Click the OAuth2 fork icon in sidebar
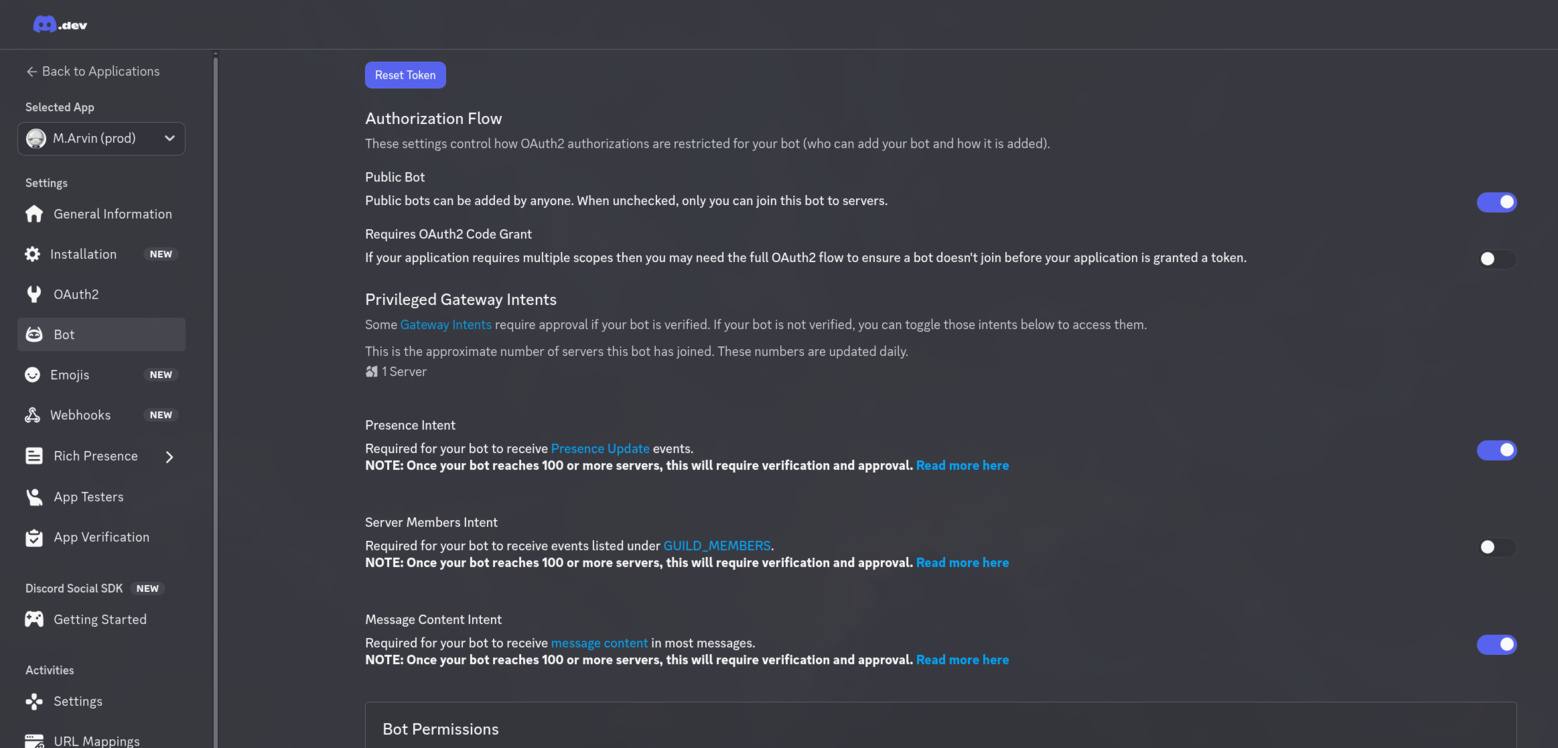 point(33,294)
